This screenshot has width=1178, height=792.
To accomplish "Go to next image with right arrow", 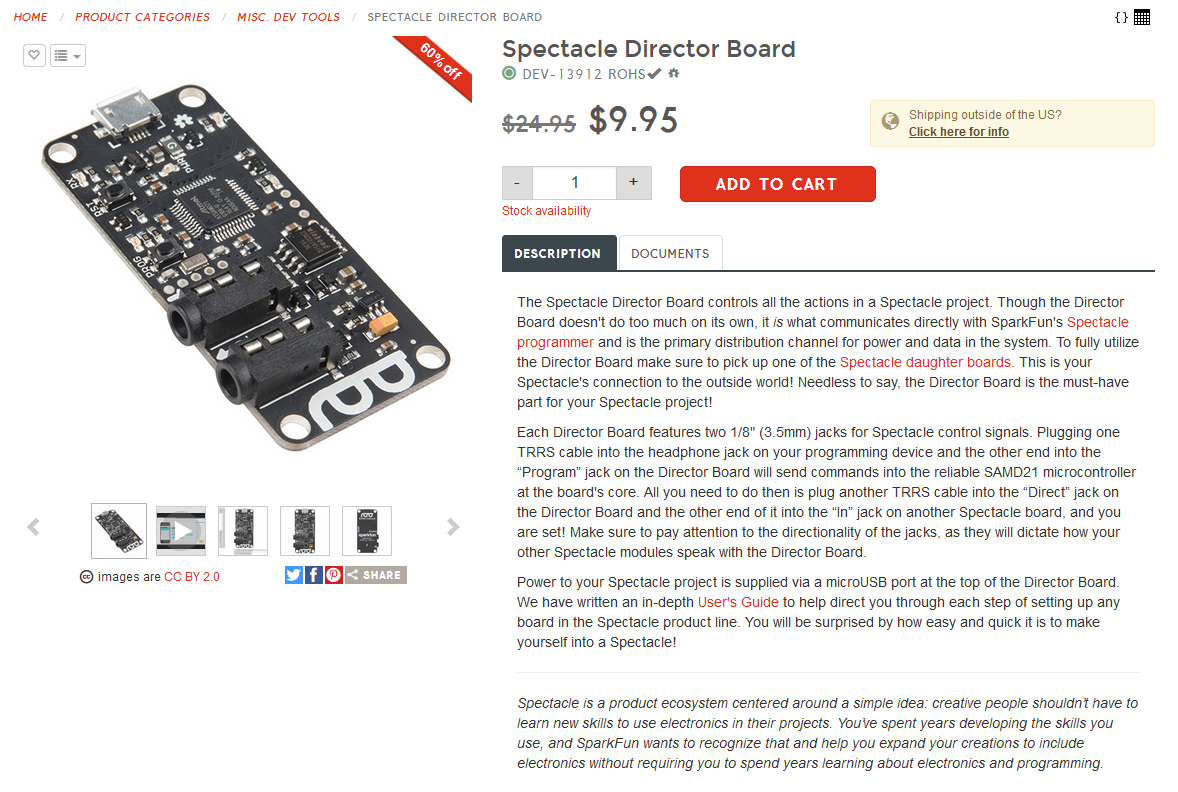I will coord(453,527).
